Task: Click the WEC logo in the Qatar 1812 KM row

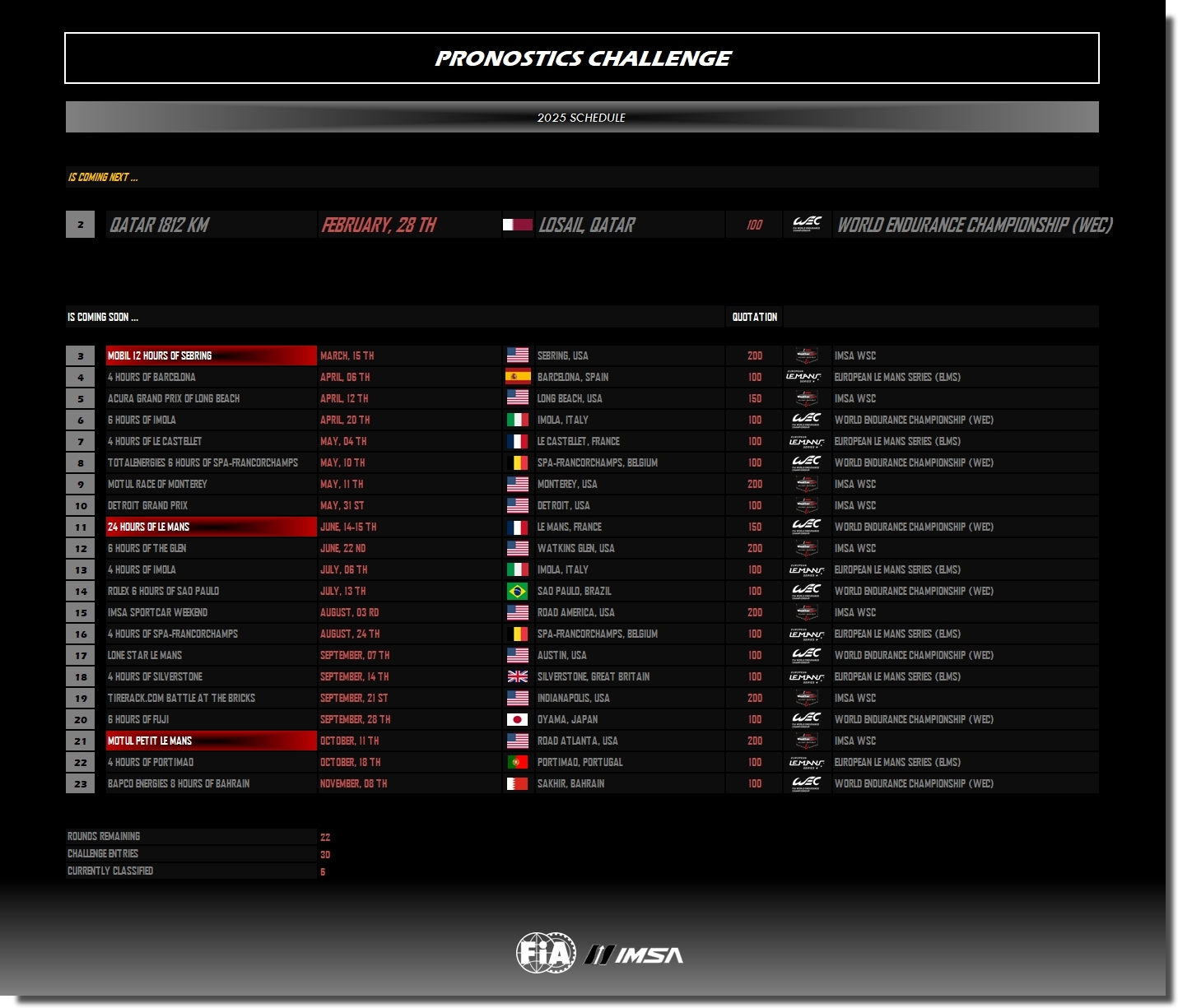Action: [807, 224]
